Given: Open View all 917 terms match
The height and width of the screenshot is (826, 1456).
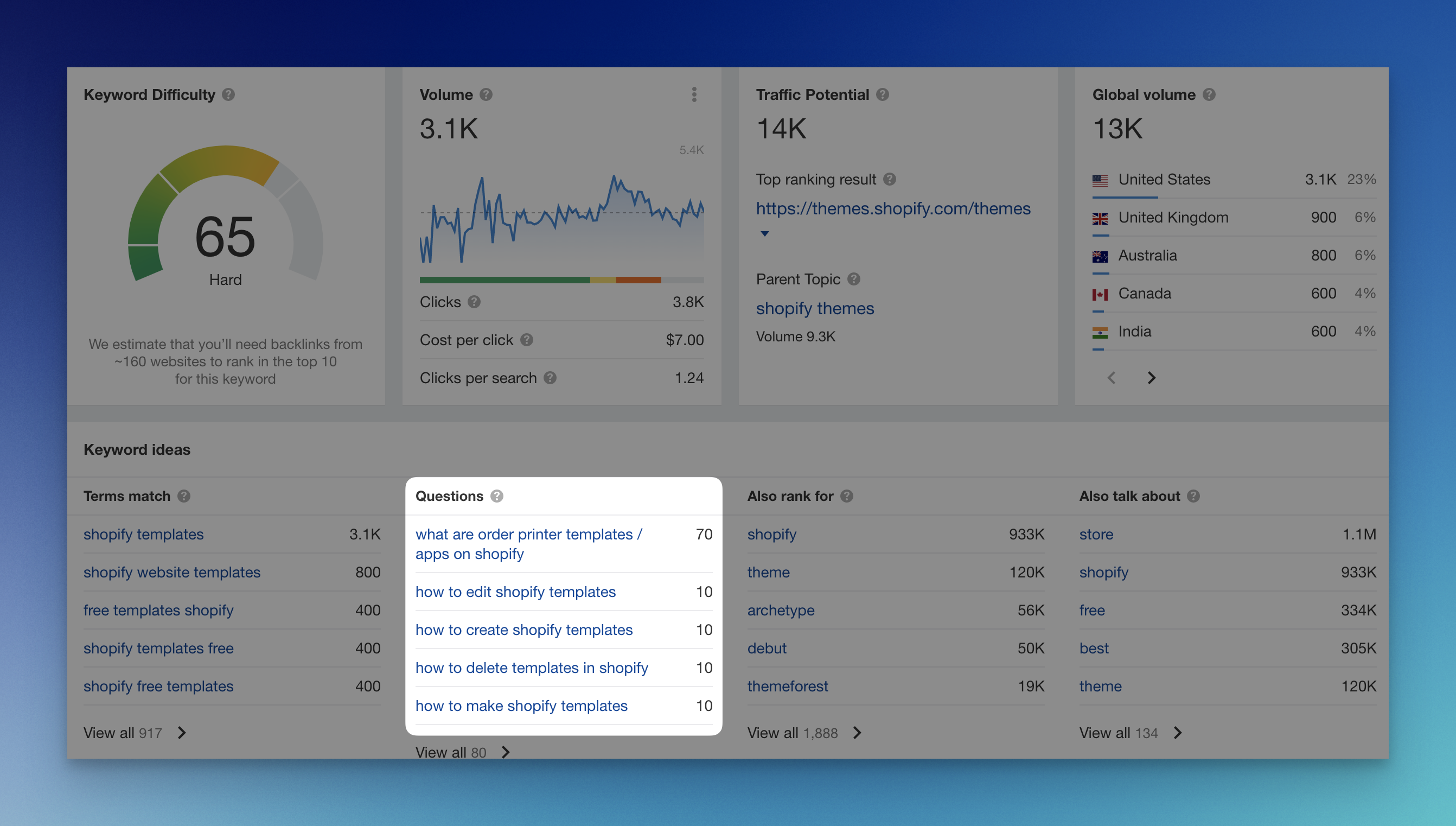Looking at the screenshot, I should click(135, 733).
